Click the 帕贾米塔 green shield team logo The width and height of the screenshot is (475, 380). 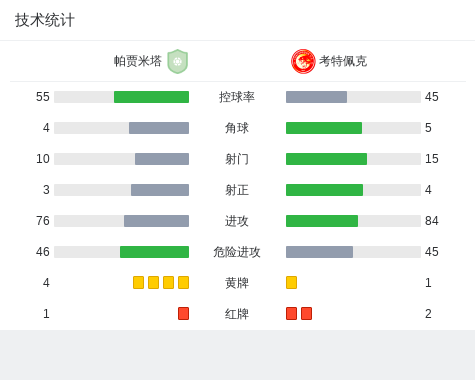pos(178,61)
